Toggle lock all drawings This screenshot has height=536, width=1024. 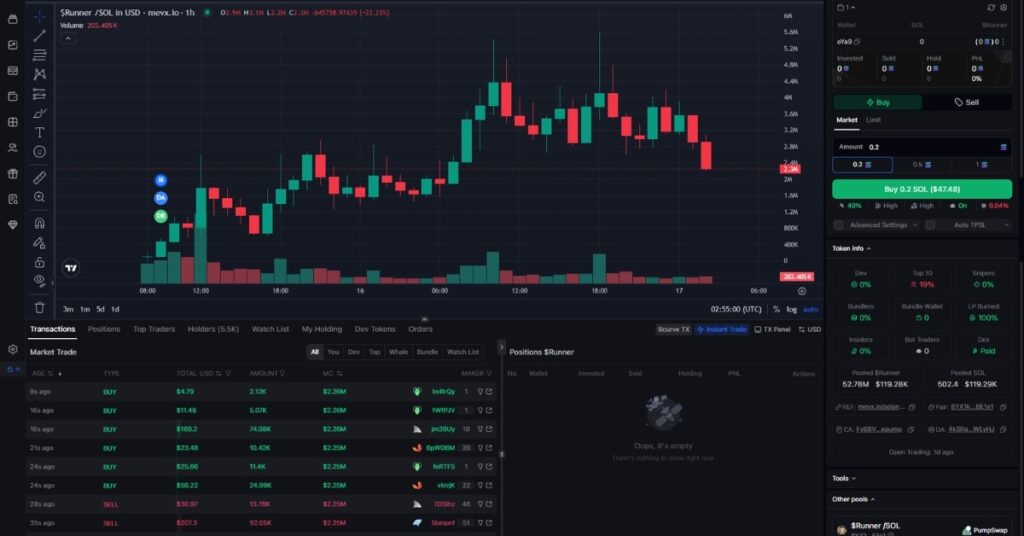(x=39, y=262)
